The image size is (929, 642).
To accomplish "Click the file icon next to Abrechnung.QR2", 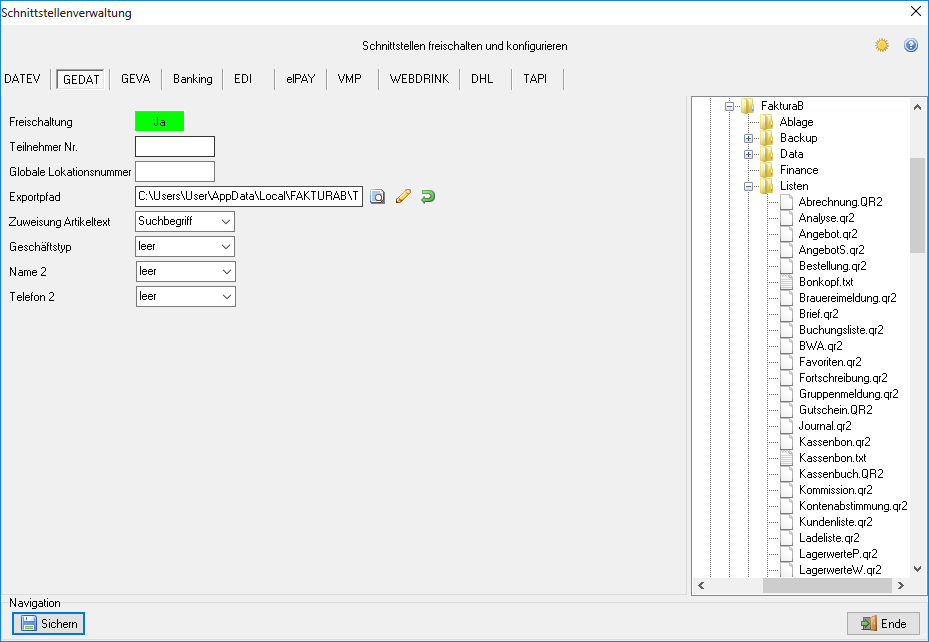I will coord(786,202).
